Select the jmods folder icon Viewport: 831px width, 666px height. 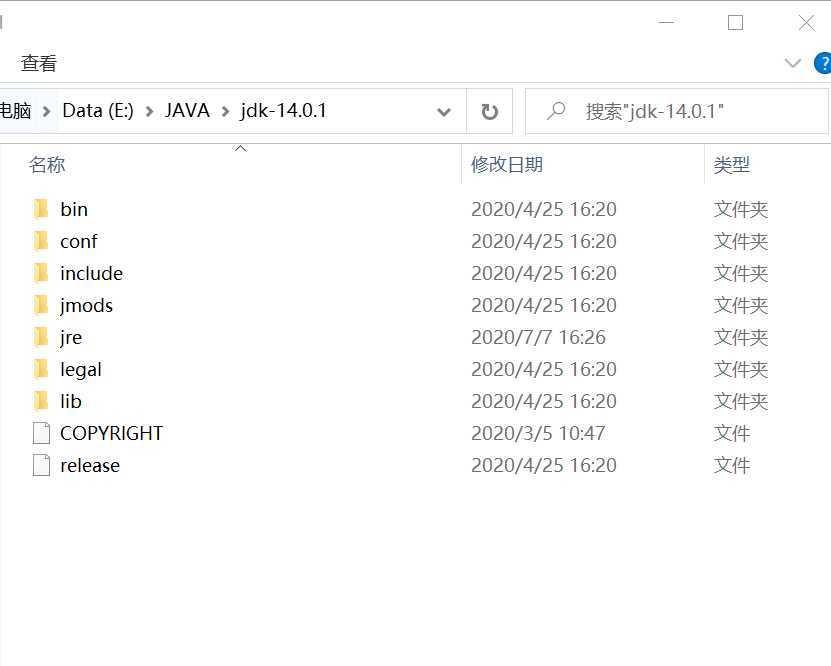click(41, 305)
